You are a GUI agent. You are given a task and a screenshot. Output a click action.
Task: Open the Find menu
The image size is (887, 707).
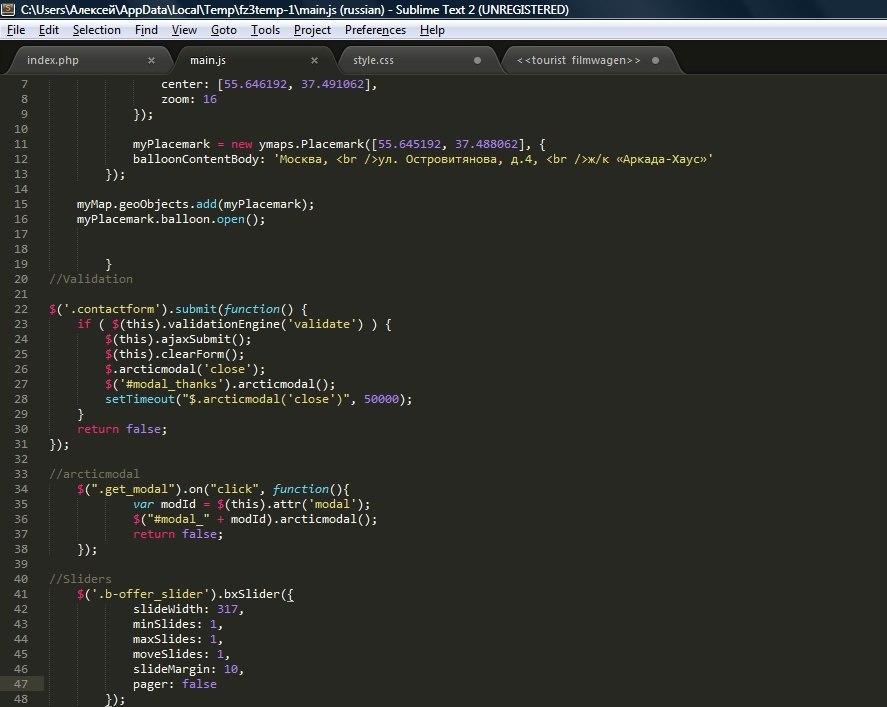click(146, 30)
